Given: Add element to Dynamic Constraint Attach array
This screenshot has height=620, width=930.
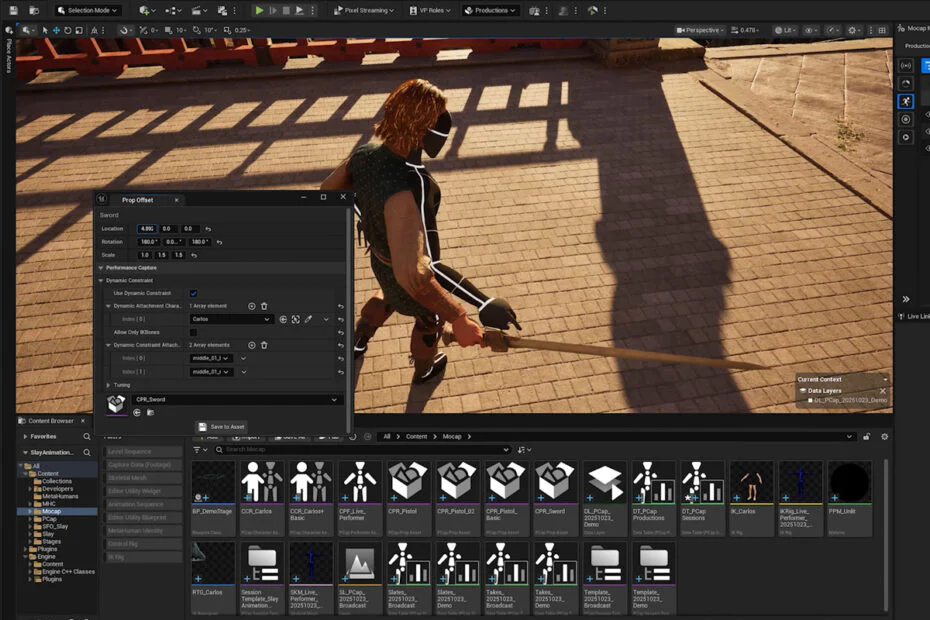Looking at the screenshot, I should pyautogui.click(x=251, y=345).
